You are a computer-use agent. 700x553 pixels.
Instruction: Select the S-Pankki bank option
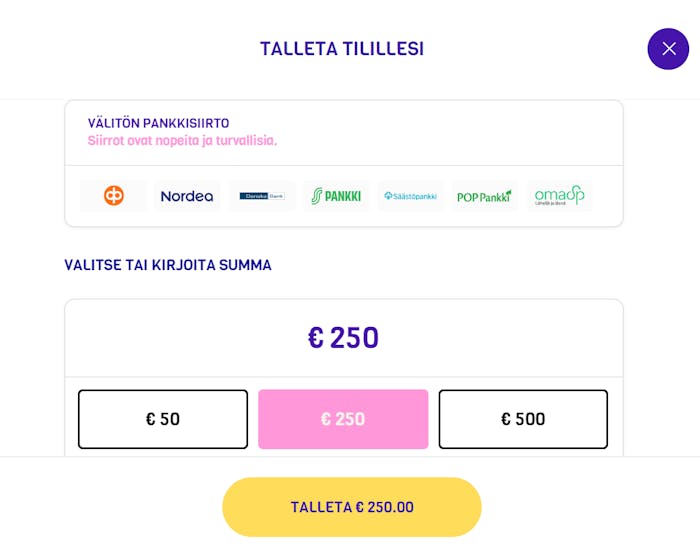[336, 195]
